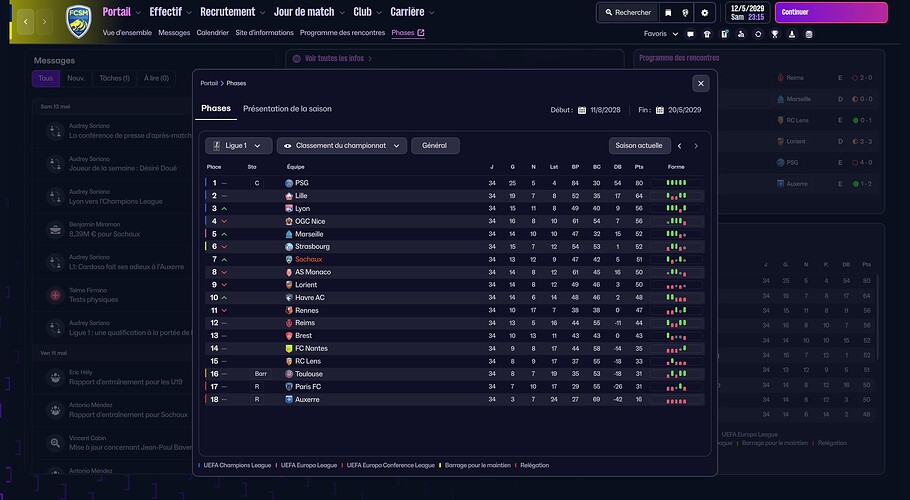The width and height of the screenshot is (910, 500).
Task: Click the AS Monaco club logo
Action: (x=289, y=272)
